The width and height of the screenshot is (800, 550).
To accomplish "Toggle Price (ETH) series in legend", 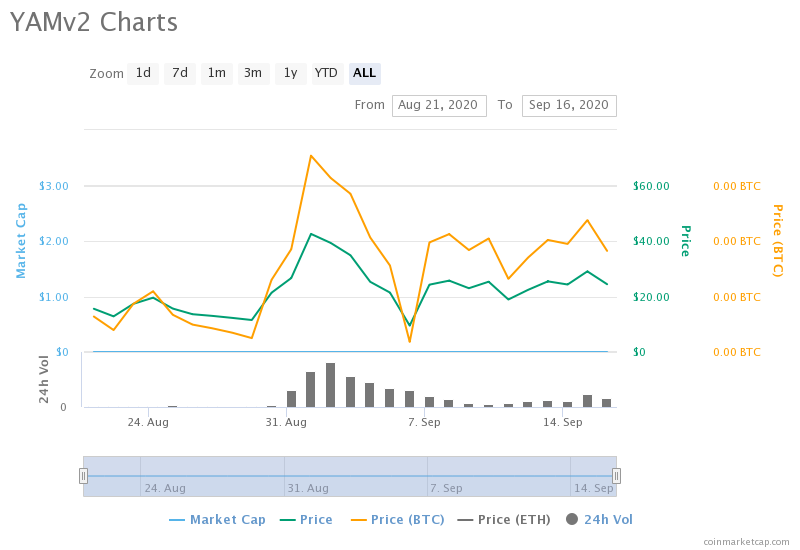I will point(504,520).
